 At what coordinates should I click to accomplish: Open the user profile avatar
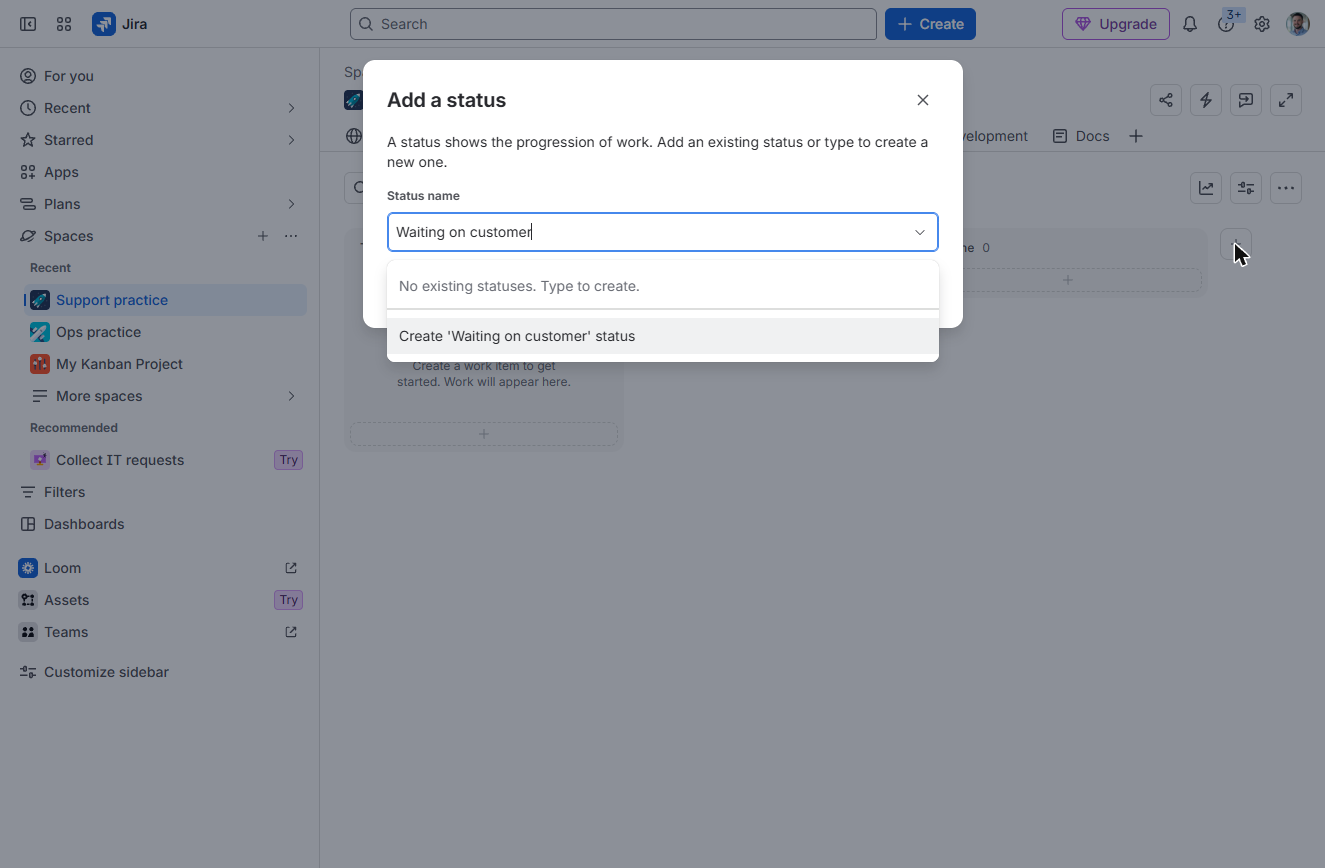tap(1298, 24)
